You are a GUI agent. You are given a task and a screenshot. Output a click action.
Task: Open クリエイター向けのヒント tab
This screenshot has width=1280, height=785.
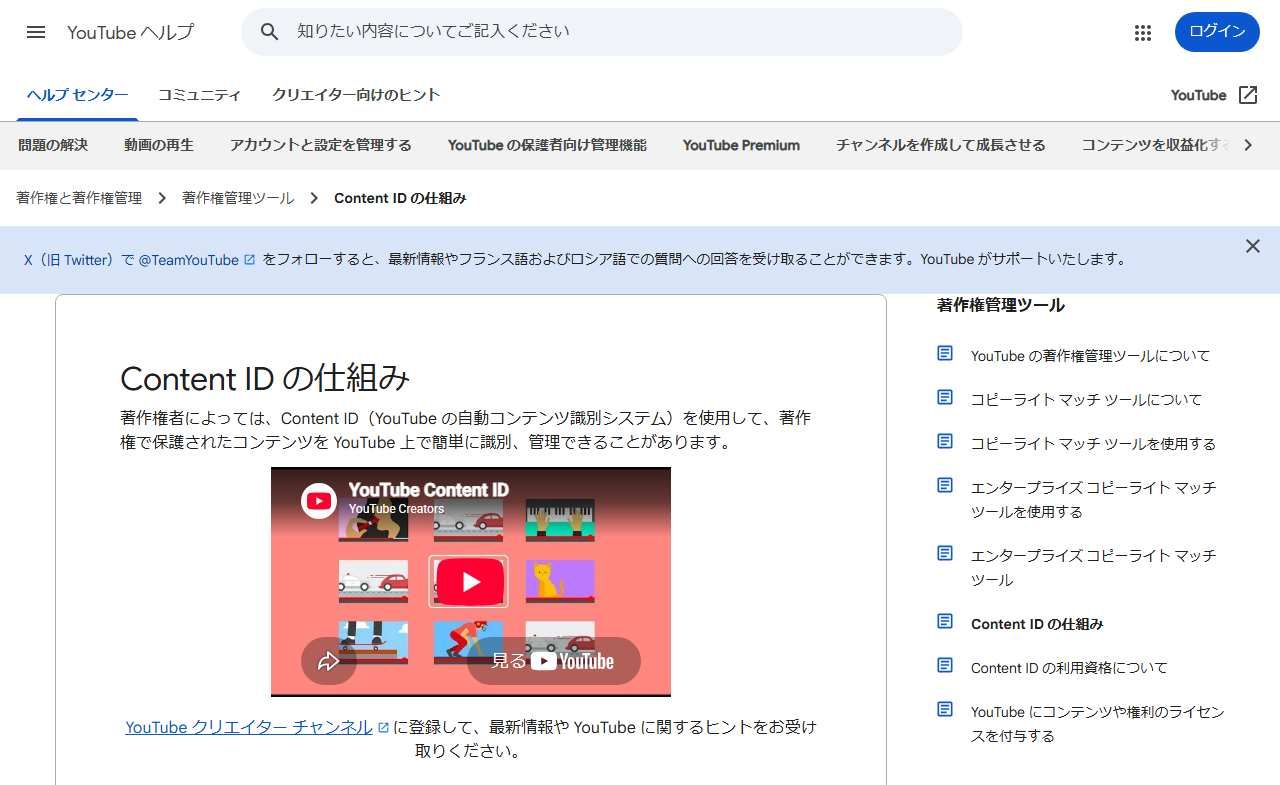pyautogui.click(x=356, y=95)
